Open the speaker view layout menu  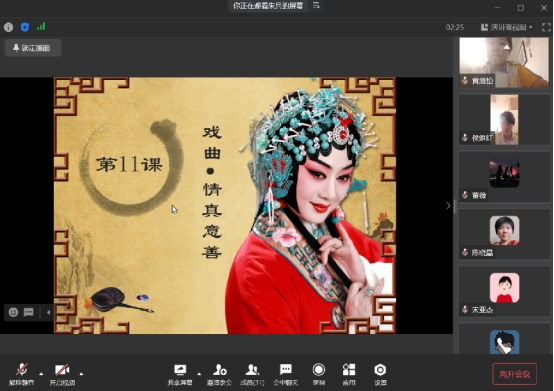[507, 27]
